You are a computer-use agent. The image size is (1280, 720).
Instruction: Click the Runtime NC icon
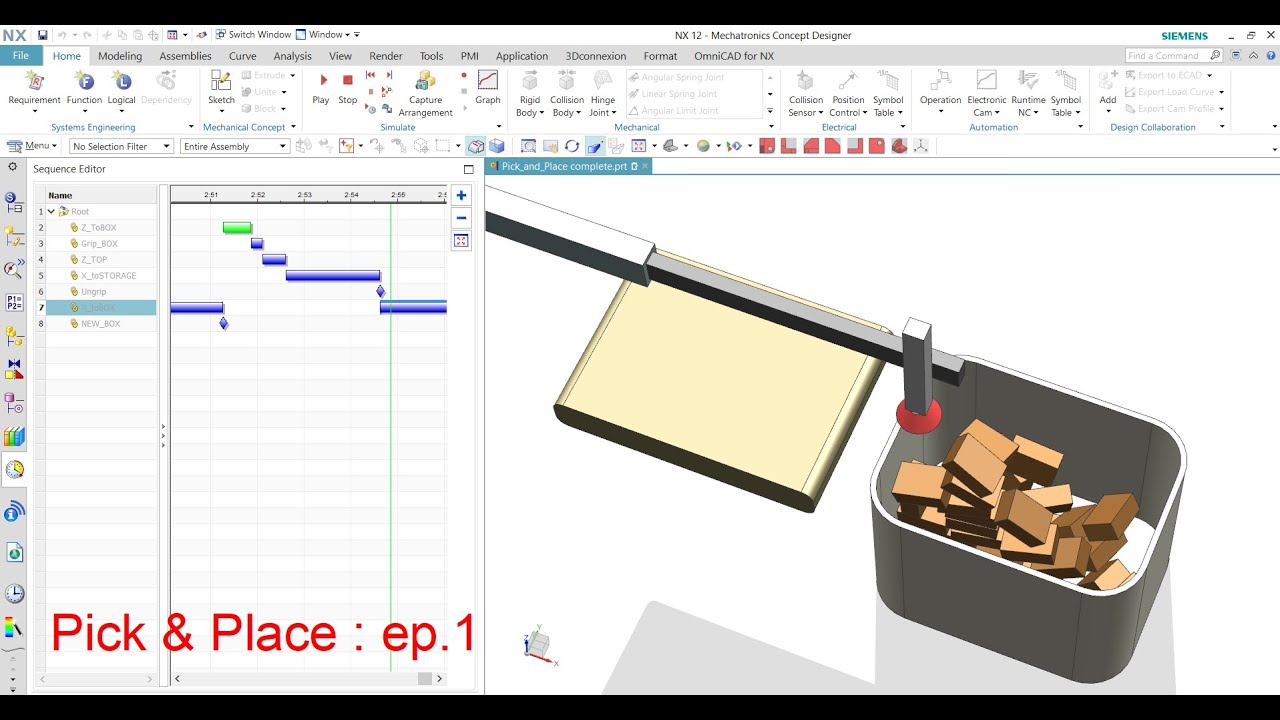(x=1028, y=81)
